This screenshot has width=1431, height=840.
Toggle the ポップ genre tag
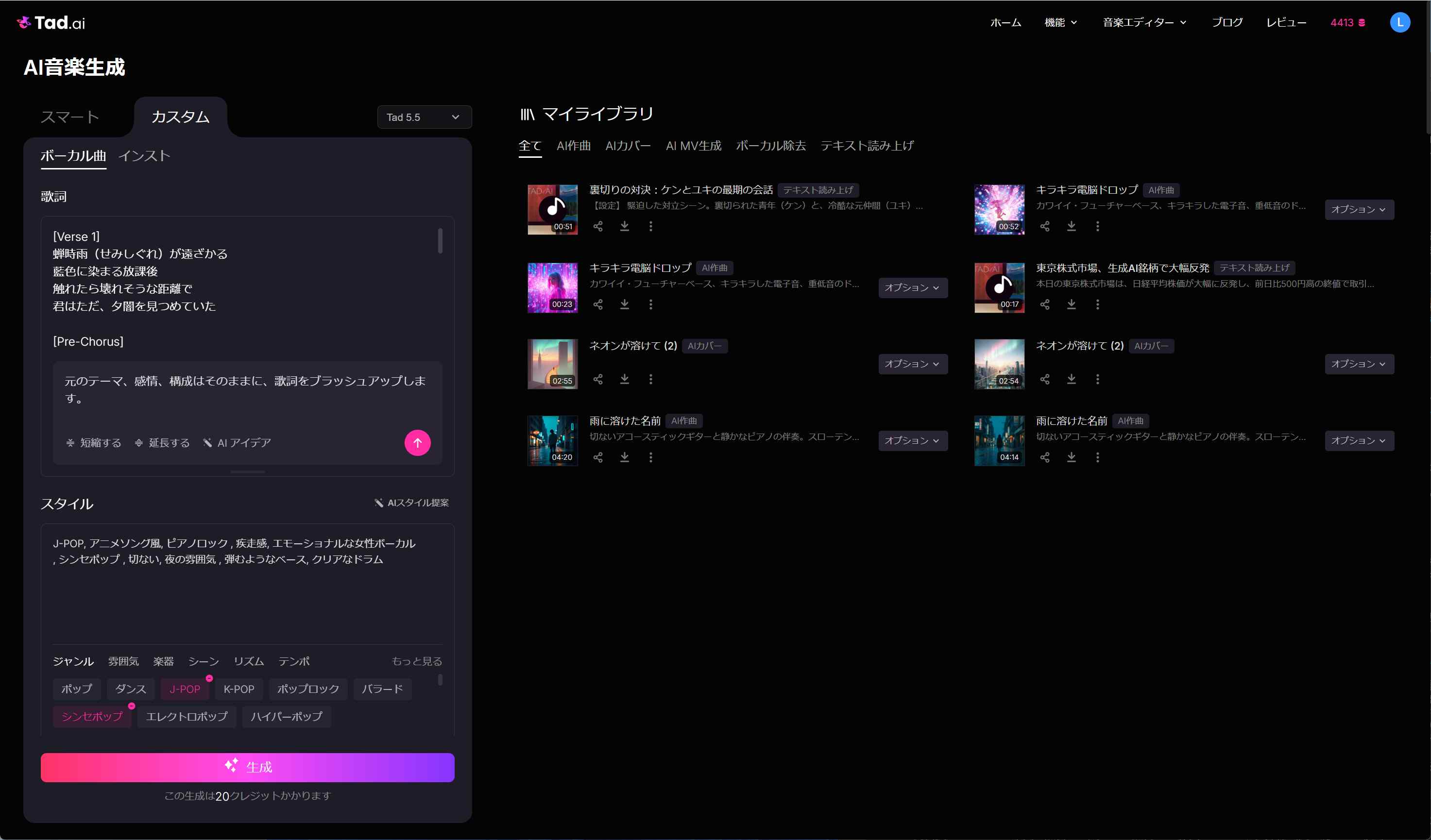(x=77, y=689)
